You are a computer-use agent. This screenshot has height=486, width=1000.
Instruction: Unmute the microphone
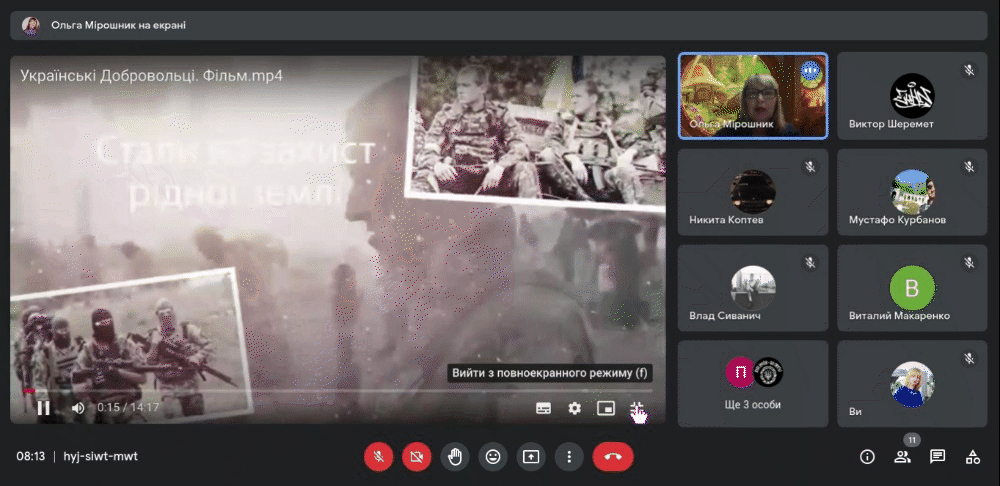[x=378, y=457]
